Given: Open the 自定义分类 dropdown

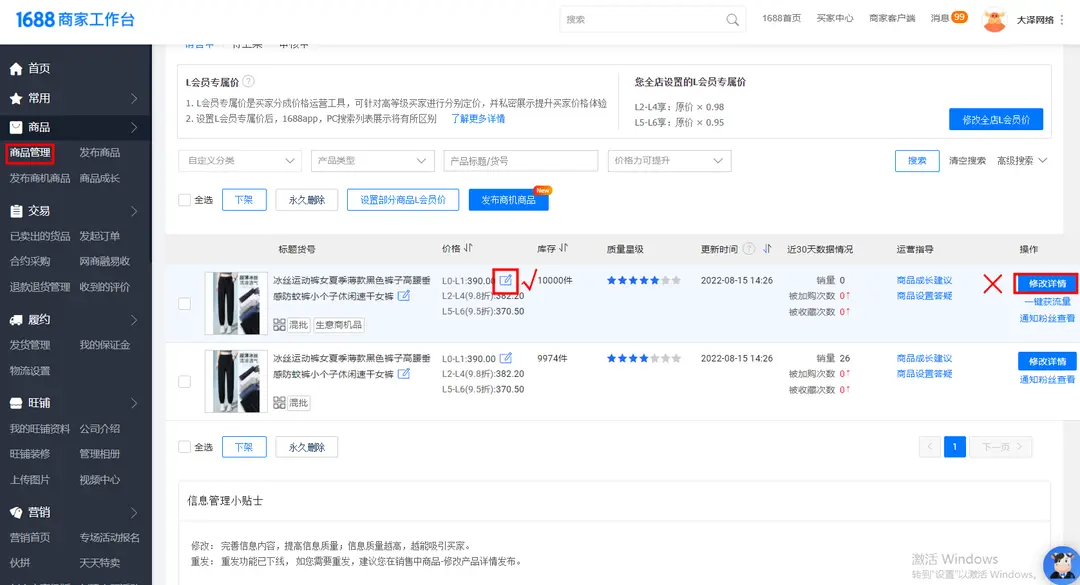Looking at the screenshot, I should [239, 161].
